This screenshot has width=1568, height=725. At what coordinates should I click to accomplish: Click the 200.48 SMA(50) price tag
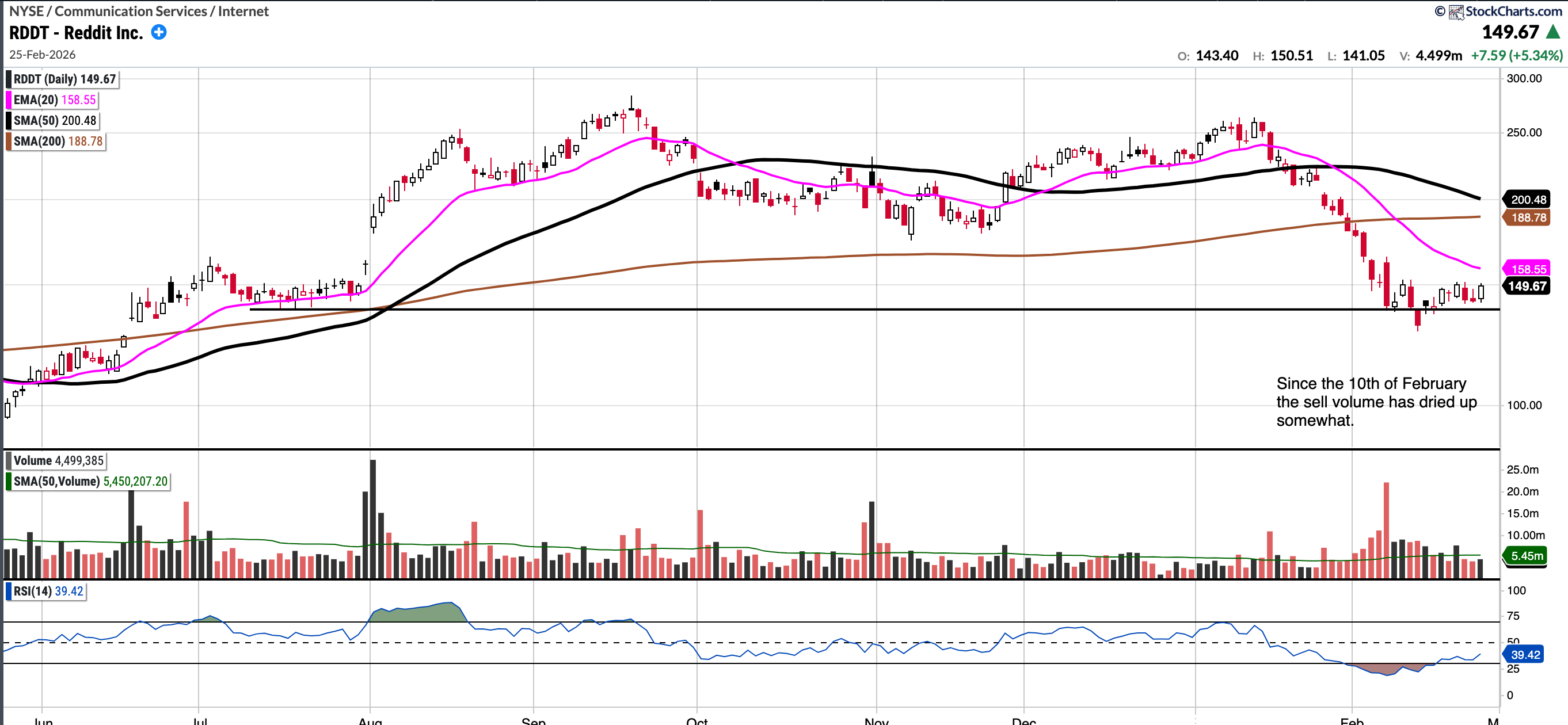click(x=1528, y=200)
